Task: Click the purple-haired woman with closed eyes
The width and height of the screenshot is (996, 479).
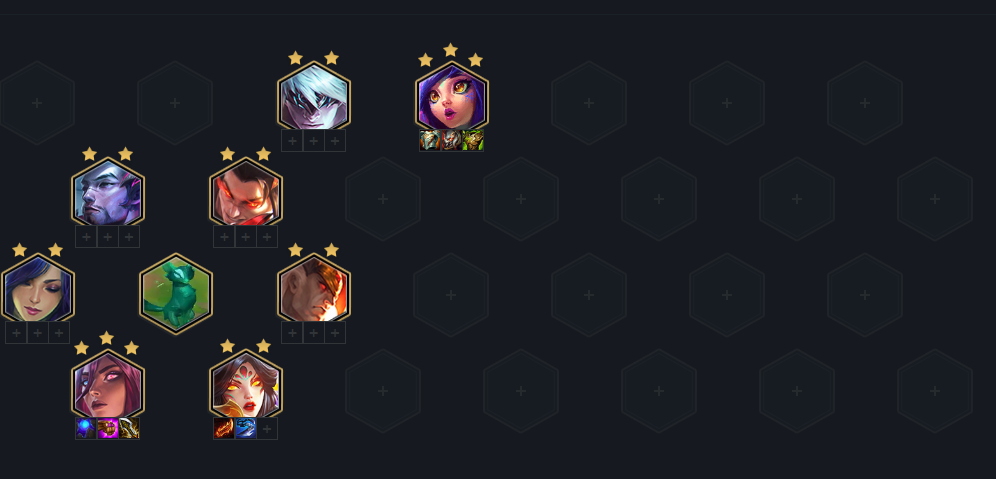Action: (37, 289)
